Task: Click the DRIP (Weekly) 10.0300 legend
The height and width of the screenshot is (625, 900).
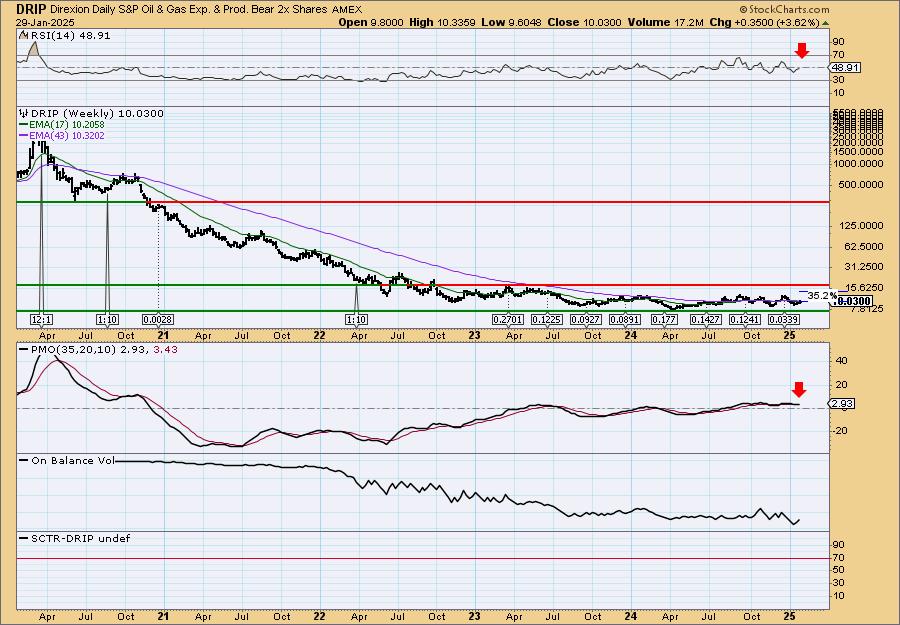Action: 97,114
